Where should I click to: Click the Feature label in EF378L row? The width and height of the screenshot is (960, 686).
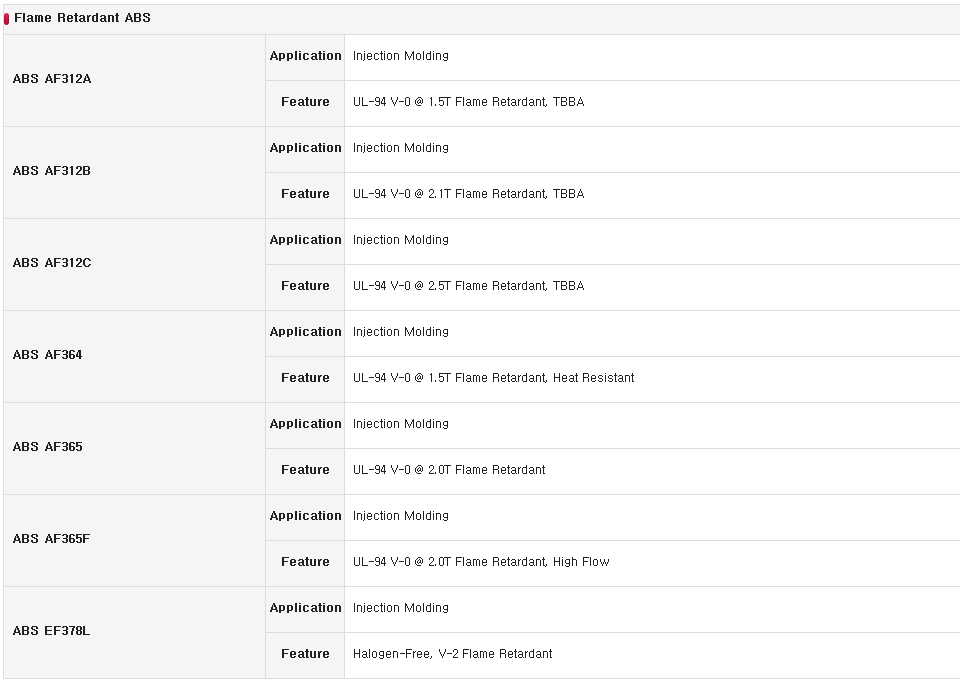[306, 654]
